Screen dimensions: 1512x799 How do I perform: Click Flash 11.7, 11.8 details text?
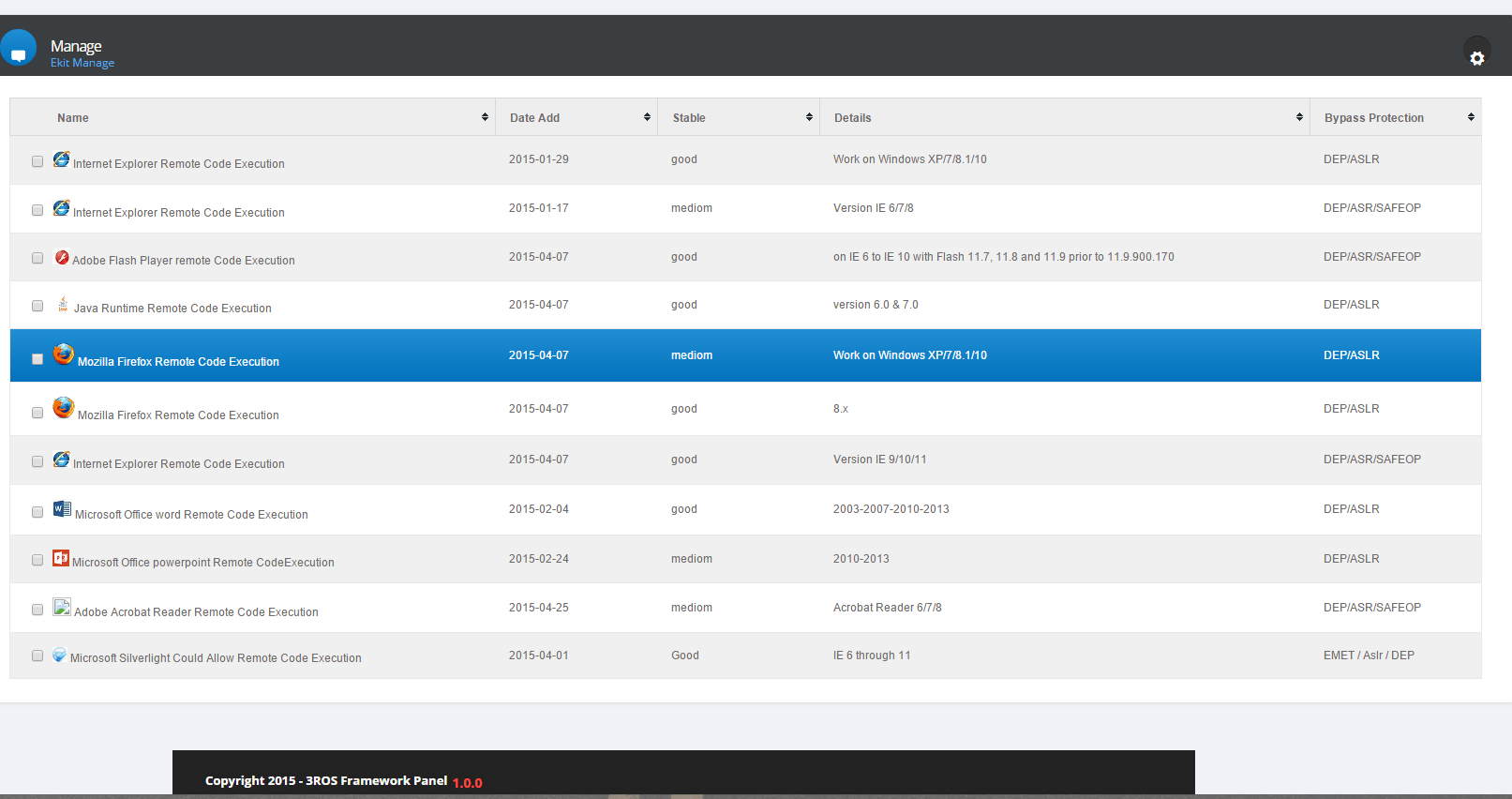pyautogui.click(x=1004, y=257)
